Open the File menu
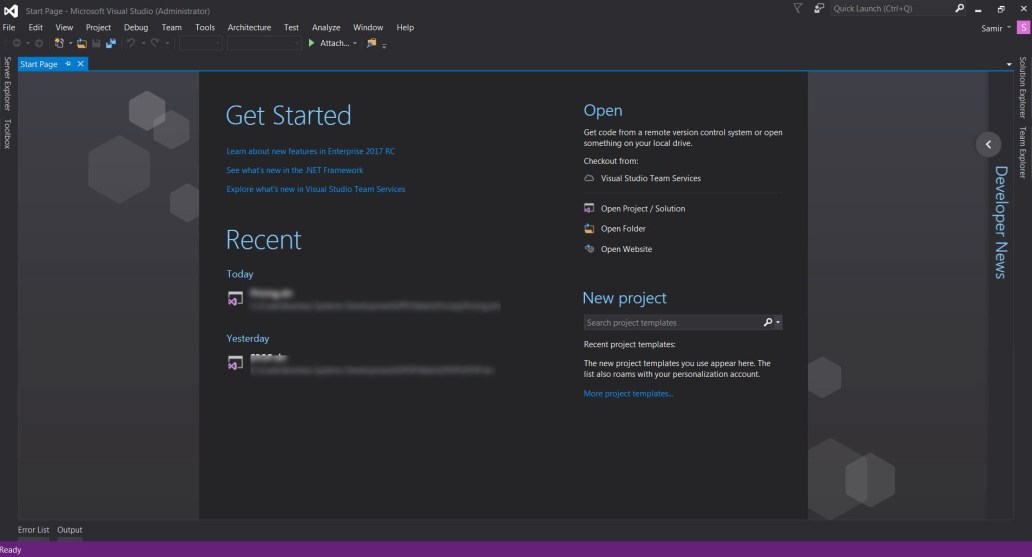 pos(9,28)
